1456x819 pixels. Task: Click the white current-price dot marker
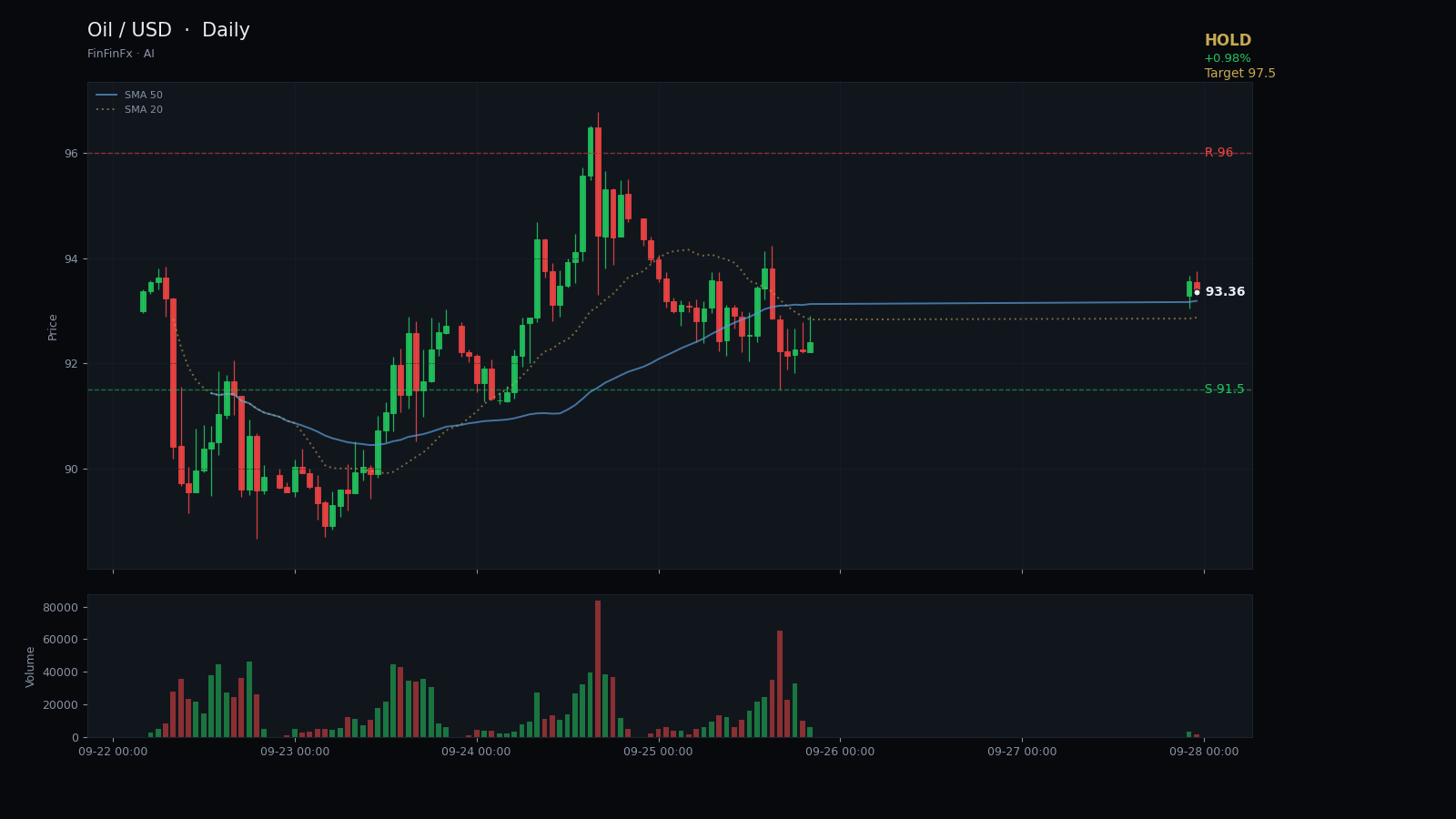tap(1197, 293)
